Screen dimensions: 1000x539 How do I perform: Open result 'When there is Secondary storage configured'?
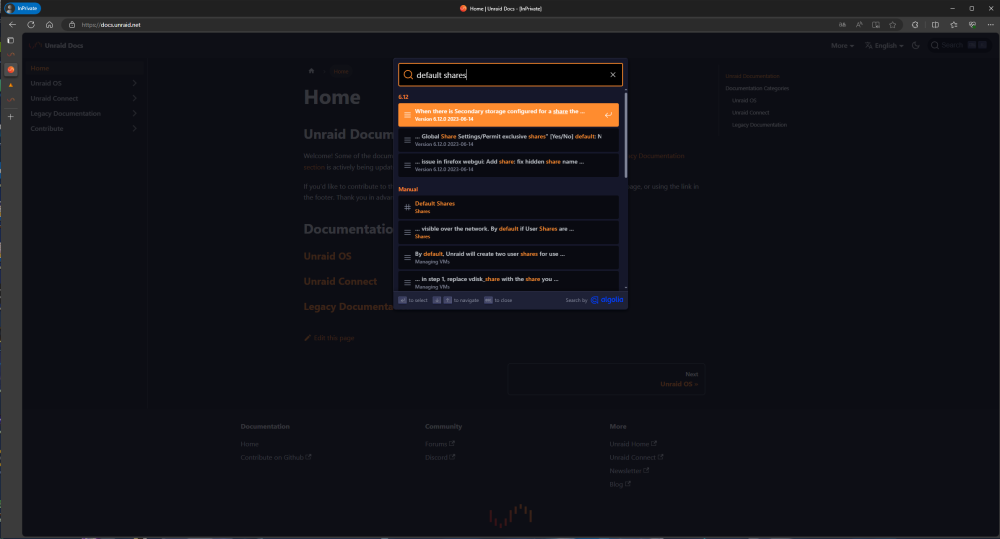tap(508, 115)
